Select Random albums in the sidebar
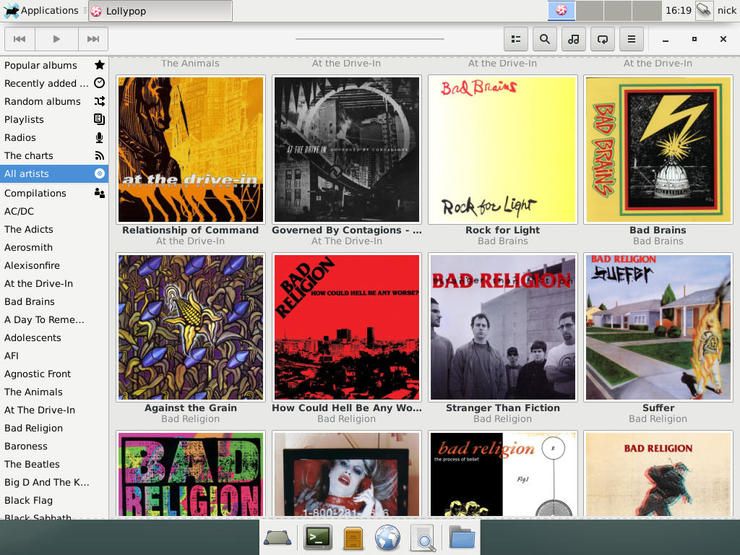 click(54, 101)
